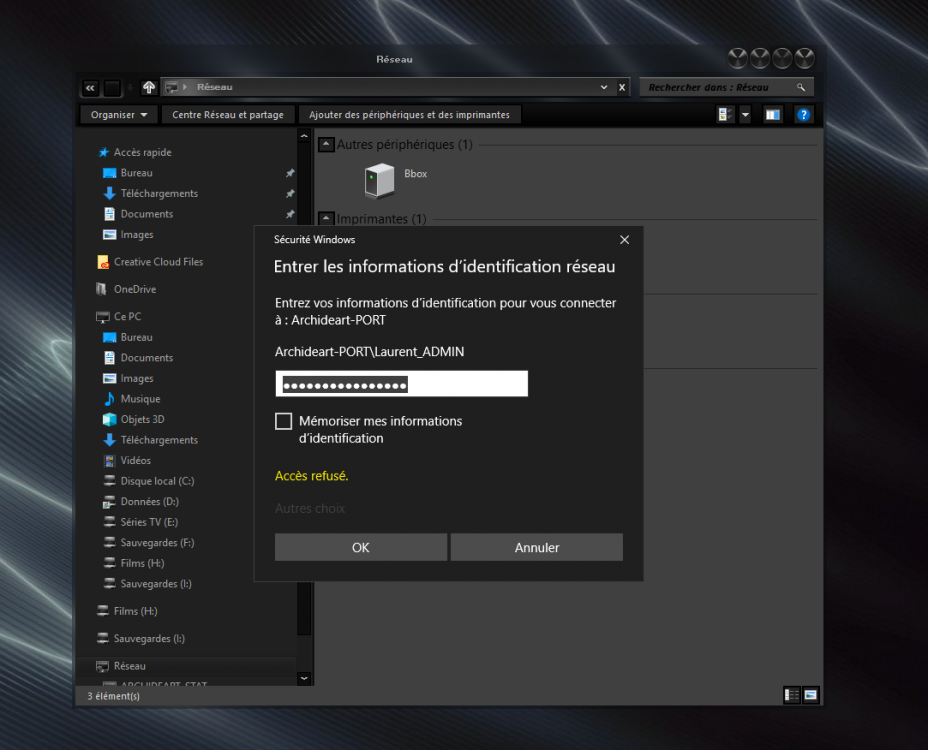
Task: Expand the address bar history dropdown
Action: pos(604,88)
